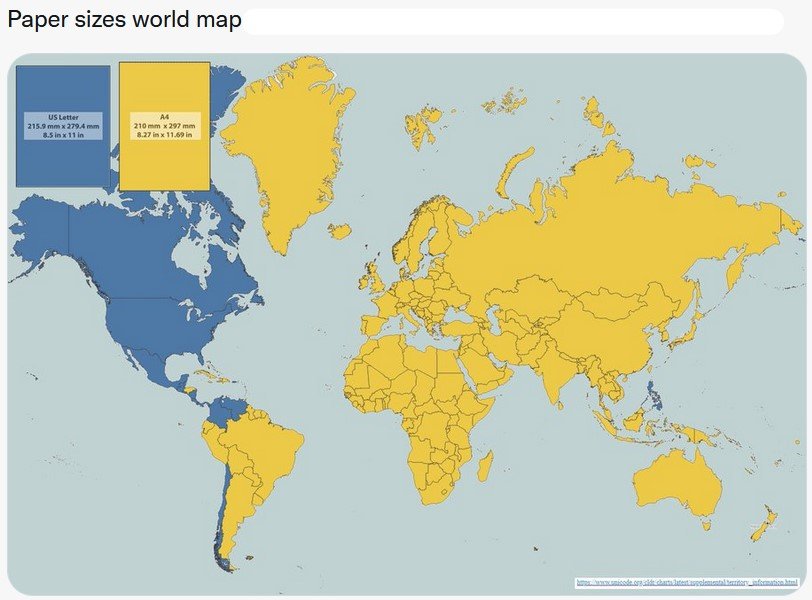The height and width of the screenshot is (600, 812).
Task: Click Iceland on the map
Action: (x=340, y=232)
